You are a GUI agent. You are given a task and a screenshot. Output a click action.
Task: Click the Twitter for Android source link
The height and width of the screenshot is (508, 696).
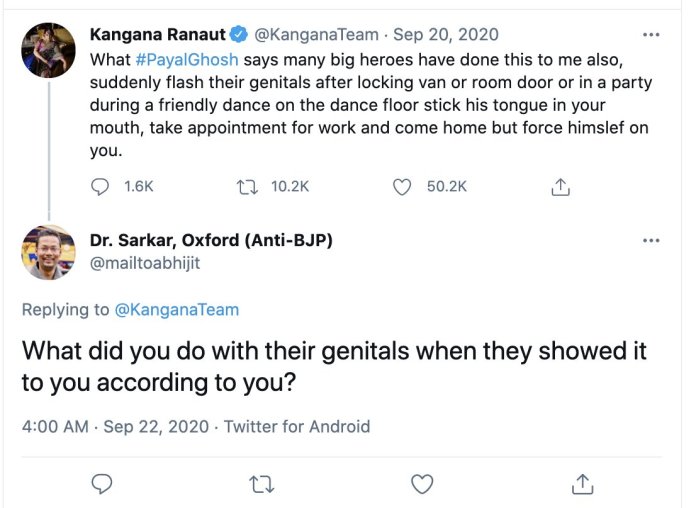click(296, 426)
